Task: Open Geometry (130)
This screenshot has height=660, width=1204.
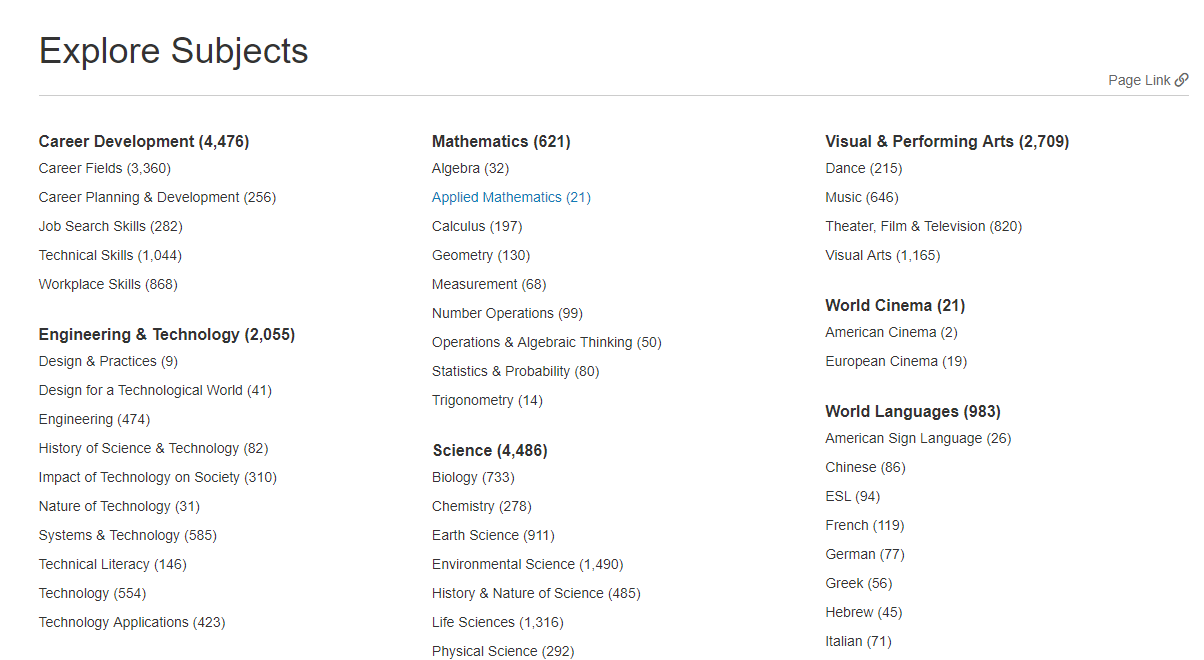Action: click(x=481, y=255)
